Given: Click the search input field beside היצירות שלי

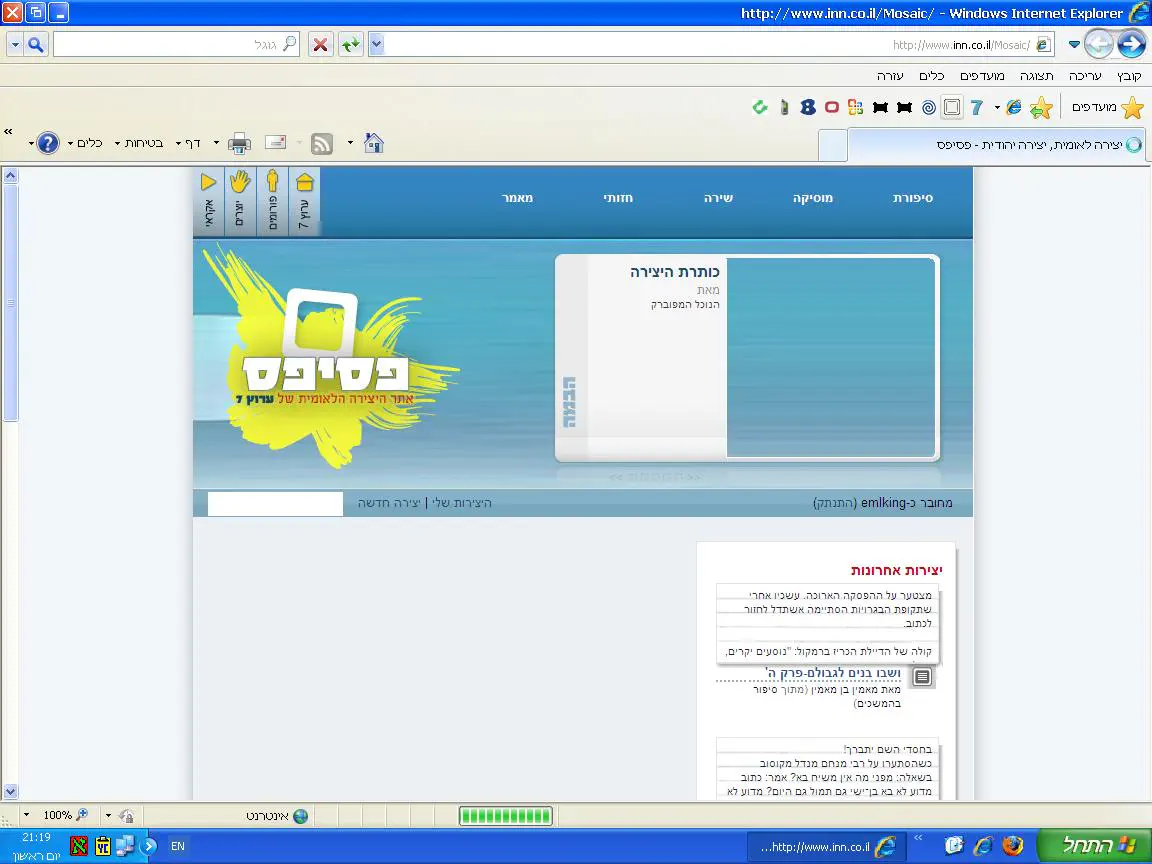Looking at the screenshot, I should point(275,504).
